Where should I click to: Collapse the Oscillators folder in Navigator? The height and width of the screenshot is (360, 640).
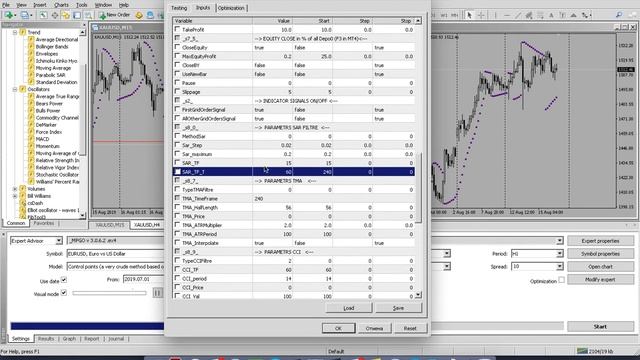pyautogui.click(x=15, y=89)
